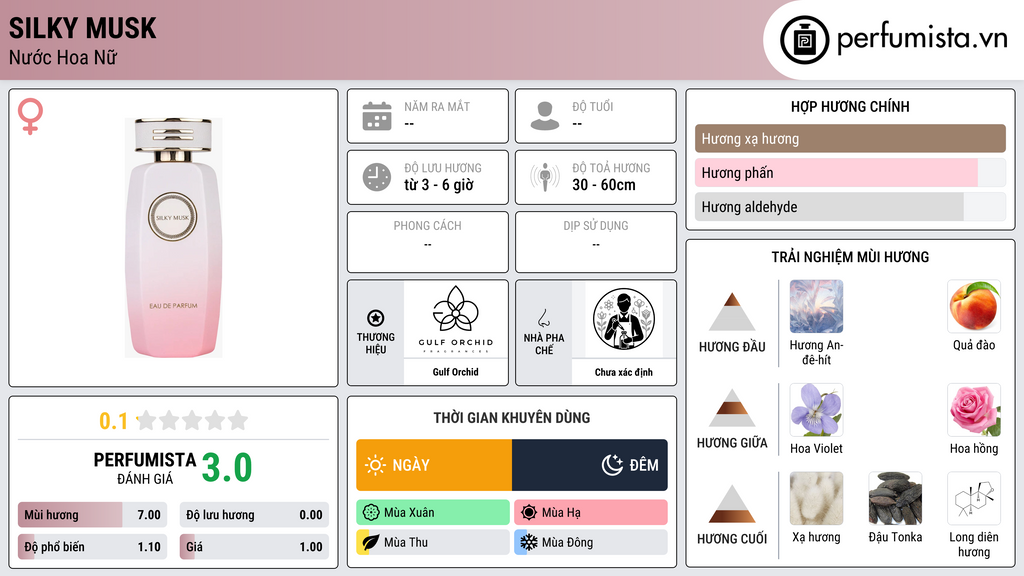Click the calendar icon beside Năm ra mắt

[377, 116]
